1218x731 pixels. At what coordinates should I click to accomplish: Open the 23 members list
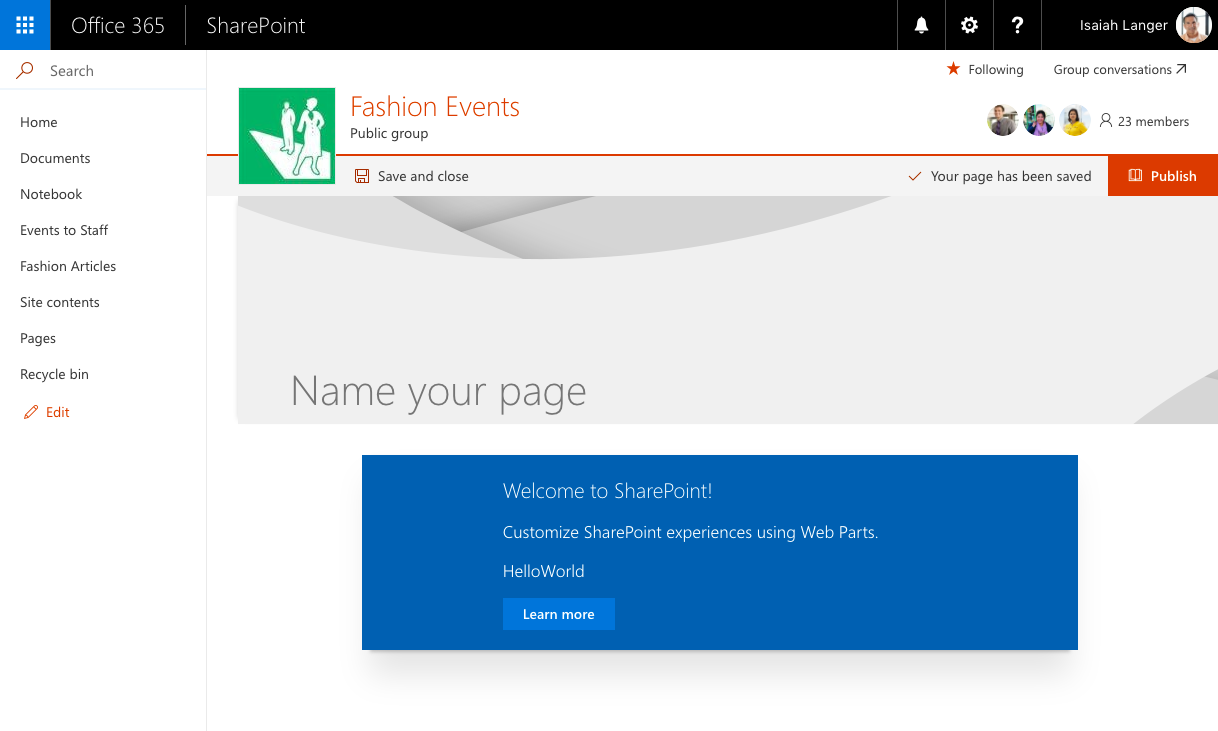1144,120
